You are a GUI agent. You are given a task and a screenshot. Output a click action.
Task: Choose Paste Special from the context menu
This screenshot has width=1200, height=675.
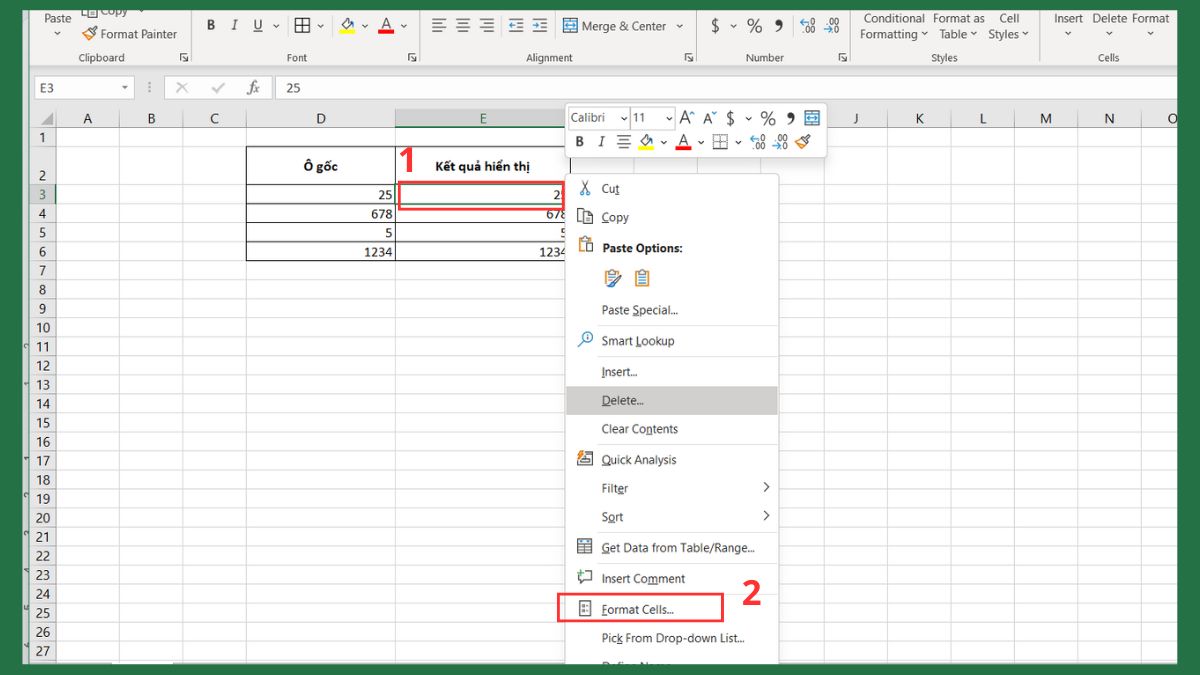coord(639,310)
